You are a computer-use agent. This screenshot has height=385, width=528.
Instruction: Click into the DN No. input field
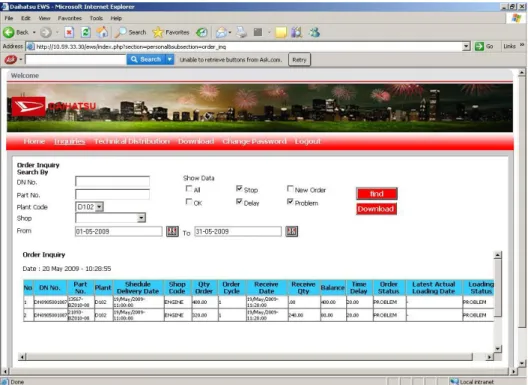pos(112,182)
